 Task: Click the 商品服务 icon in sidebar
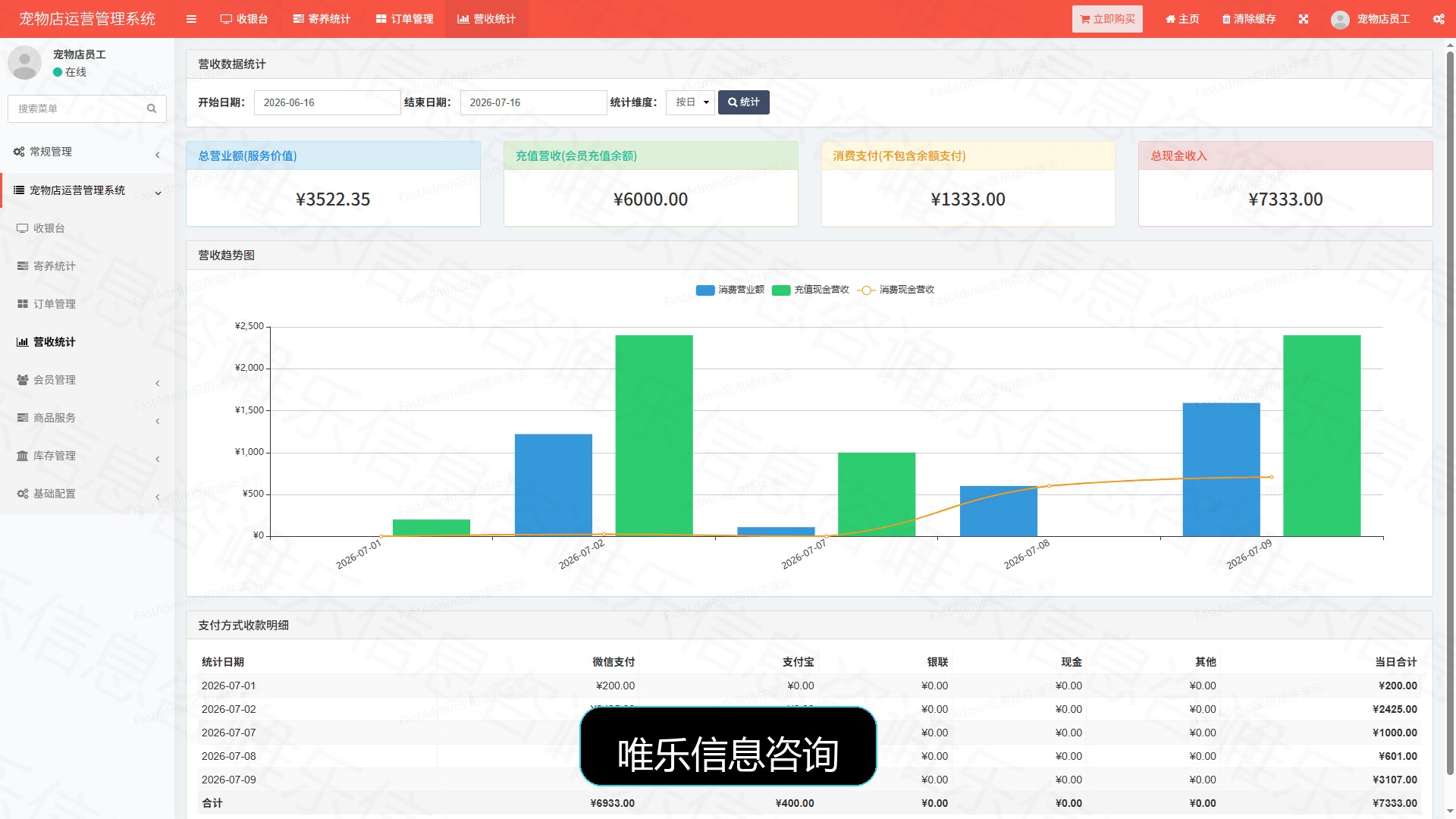pyautogui.click(x=23, y=418)
